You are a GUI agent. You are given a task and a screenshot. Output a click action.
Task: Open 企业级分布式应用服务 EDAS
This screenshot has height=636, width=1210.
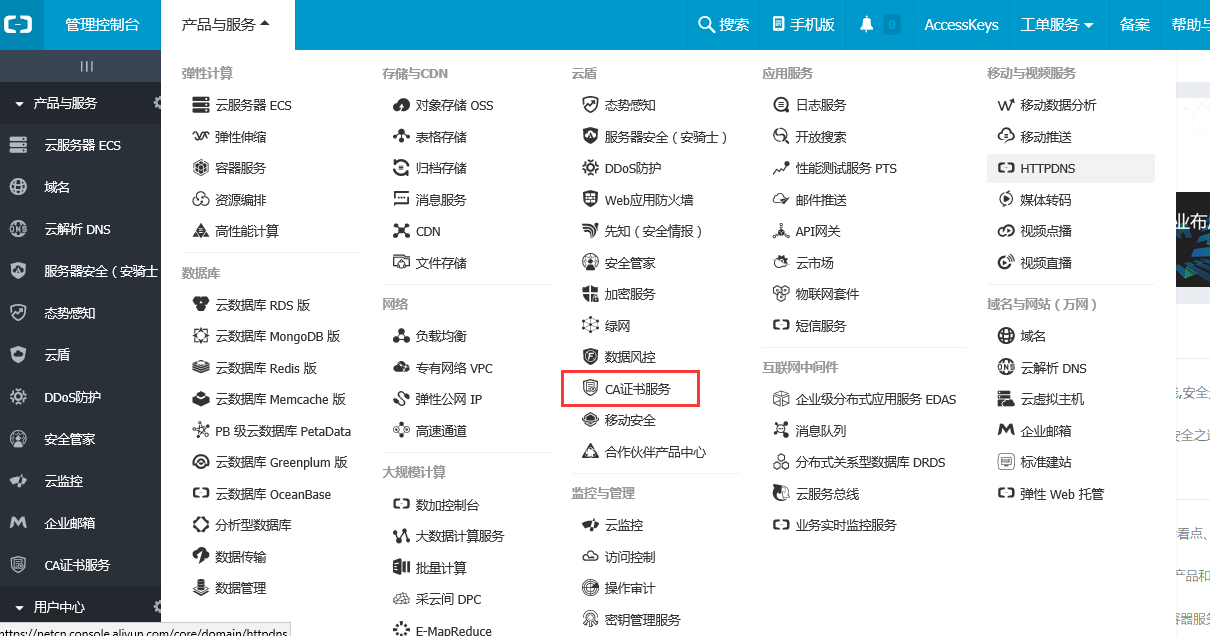pos(876,399)
